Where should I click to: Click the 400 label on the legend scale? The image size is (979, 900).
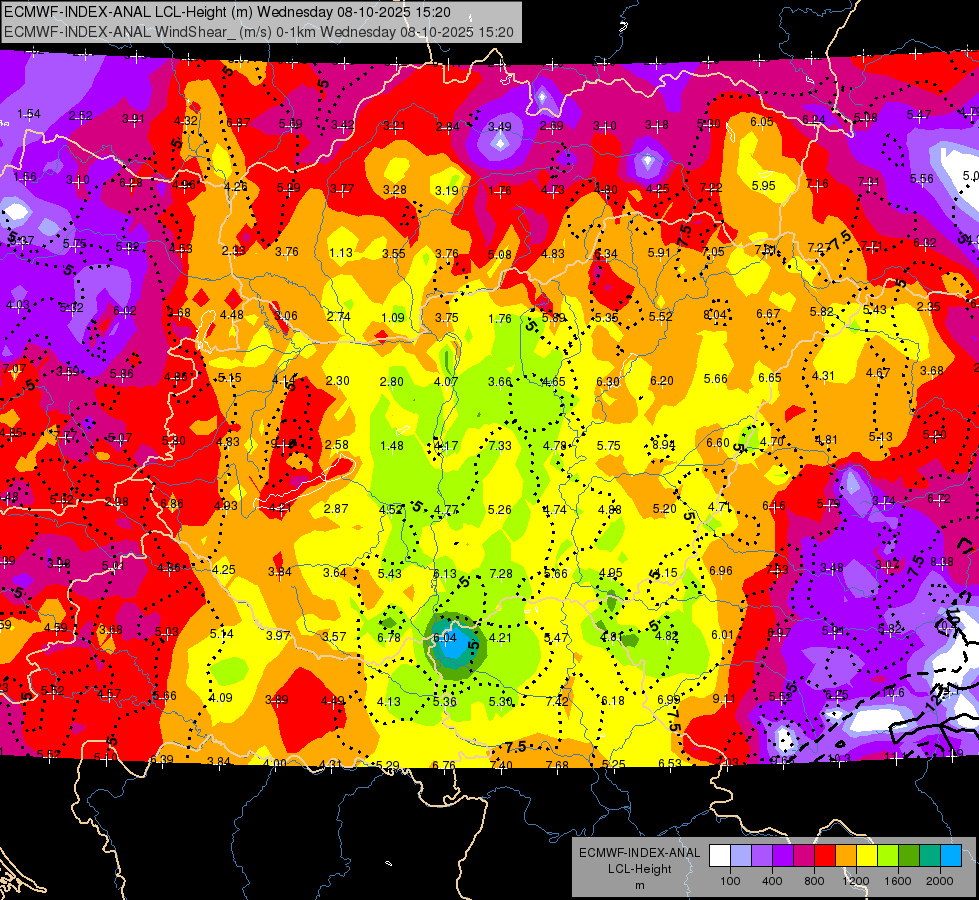click(772, 881)
